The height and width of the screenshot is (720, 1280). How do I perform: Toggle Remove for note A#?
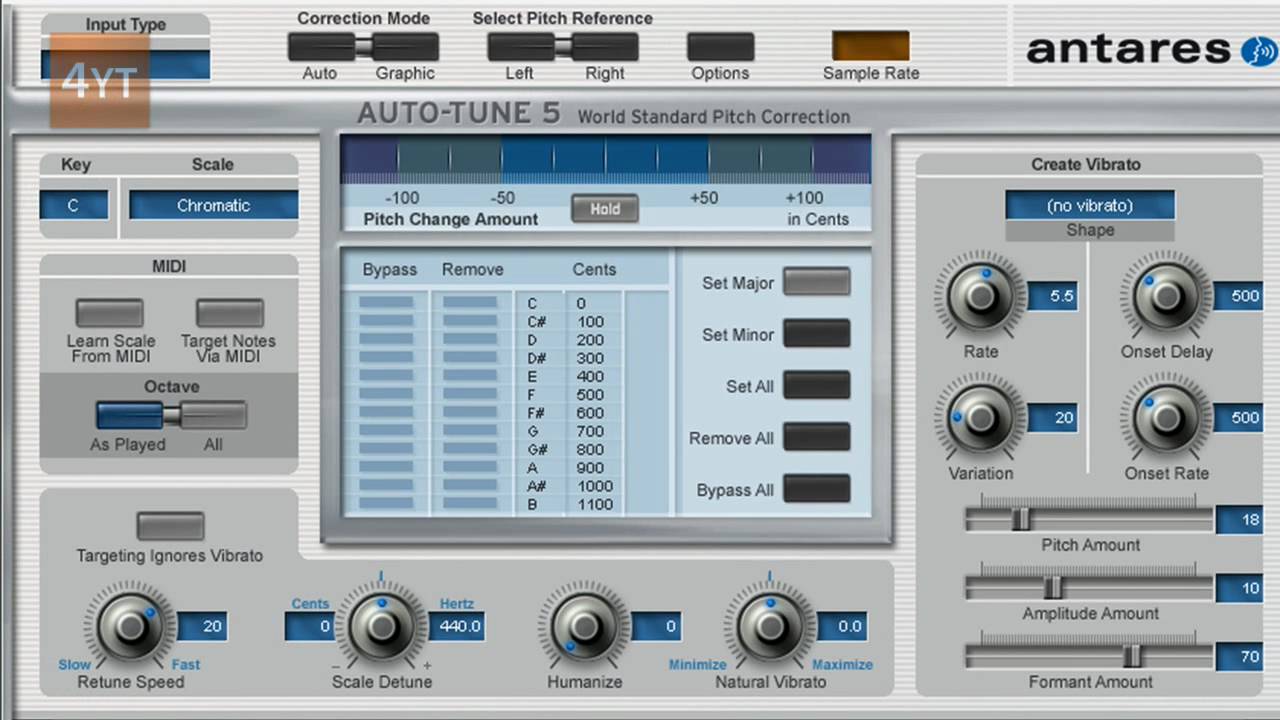[470, 486]
